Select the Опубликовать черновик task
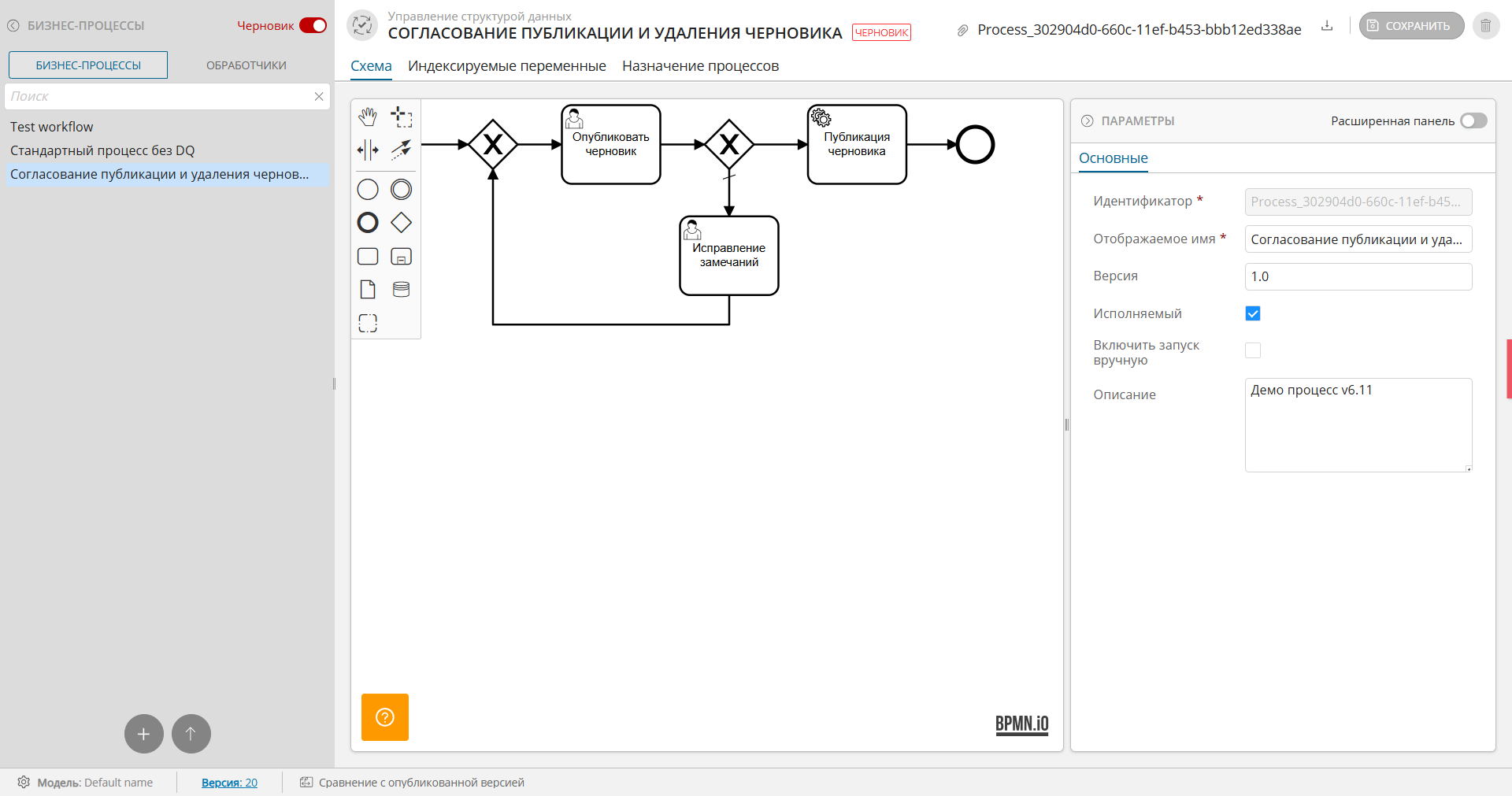The width and height of the screenshot is (1512, 796). (x=611, y=145)
